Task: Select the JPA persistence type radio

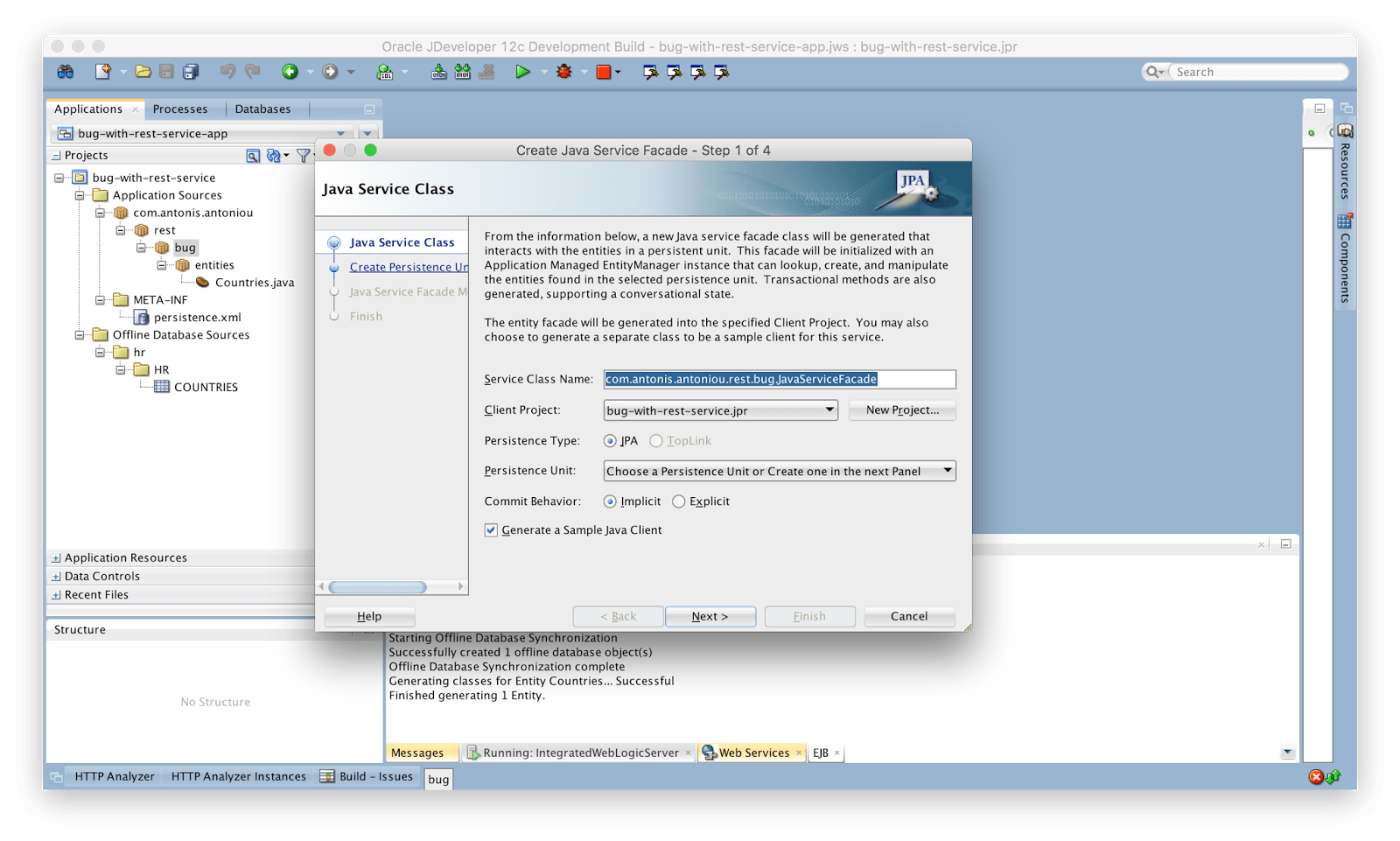Action: coord(610,441)
